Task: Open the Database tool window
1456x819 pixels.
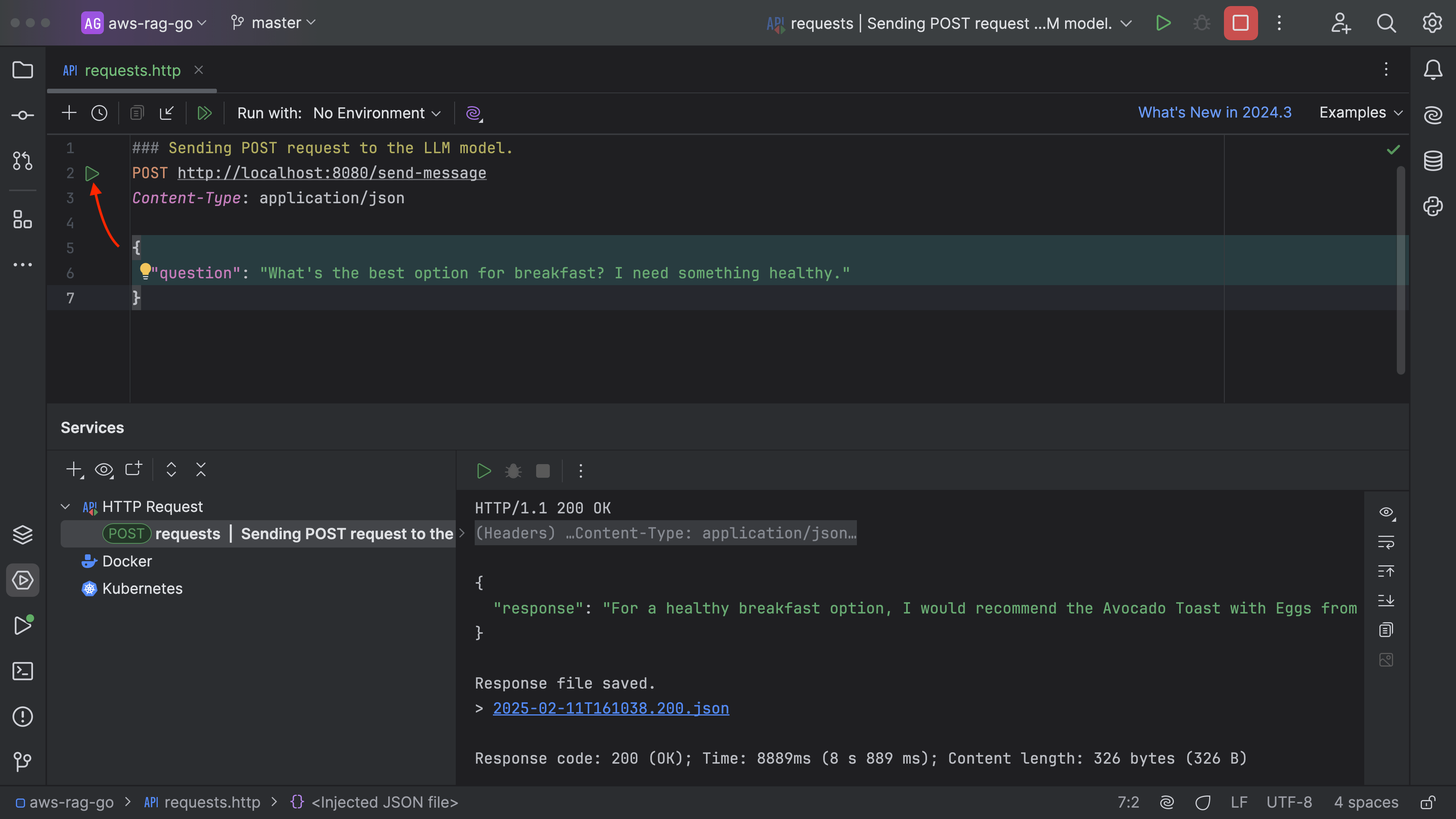Action: (x=1434, y=160)
